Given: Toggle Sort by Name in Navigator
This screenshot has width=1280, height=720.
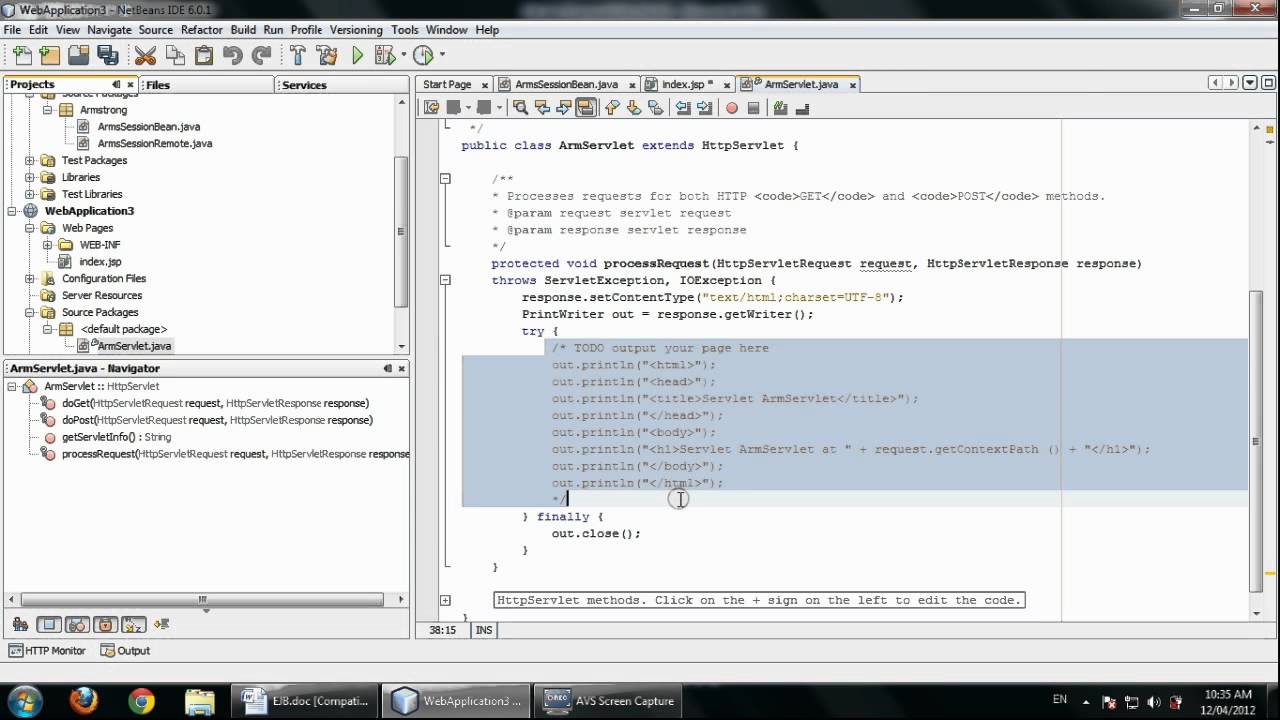Looking at the screenshot, I should pyautogui.click(x=134, y=624).
